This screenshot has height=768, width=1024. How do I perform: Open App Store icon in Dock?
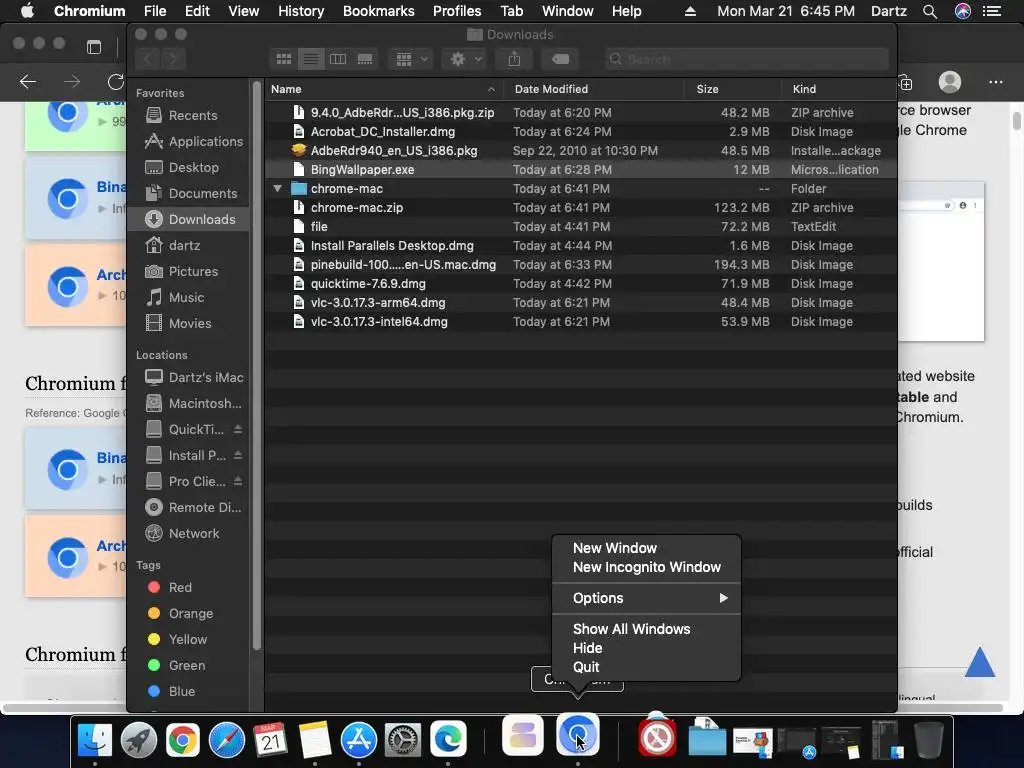[x=359, y=739]
